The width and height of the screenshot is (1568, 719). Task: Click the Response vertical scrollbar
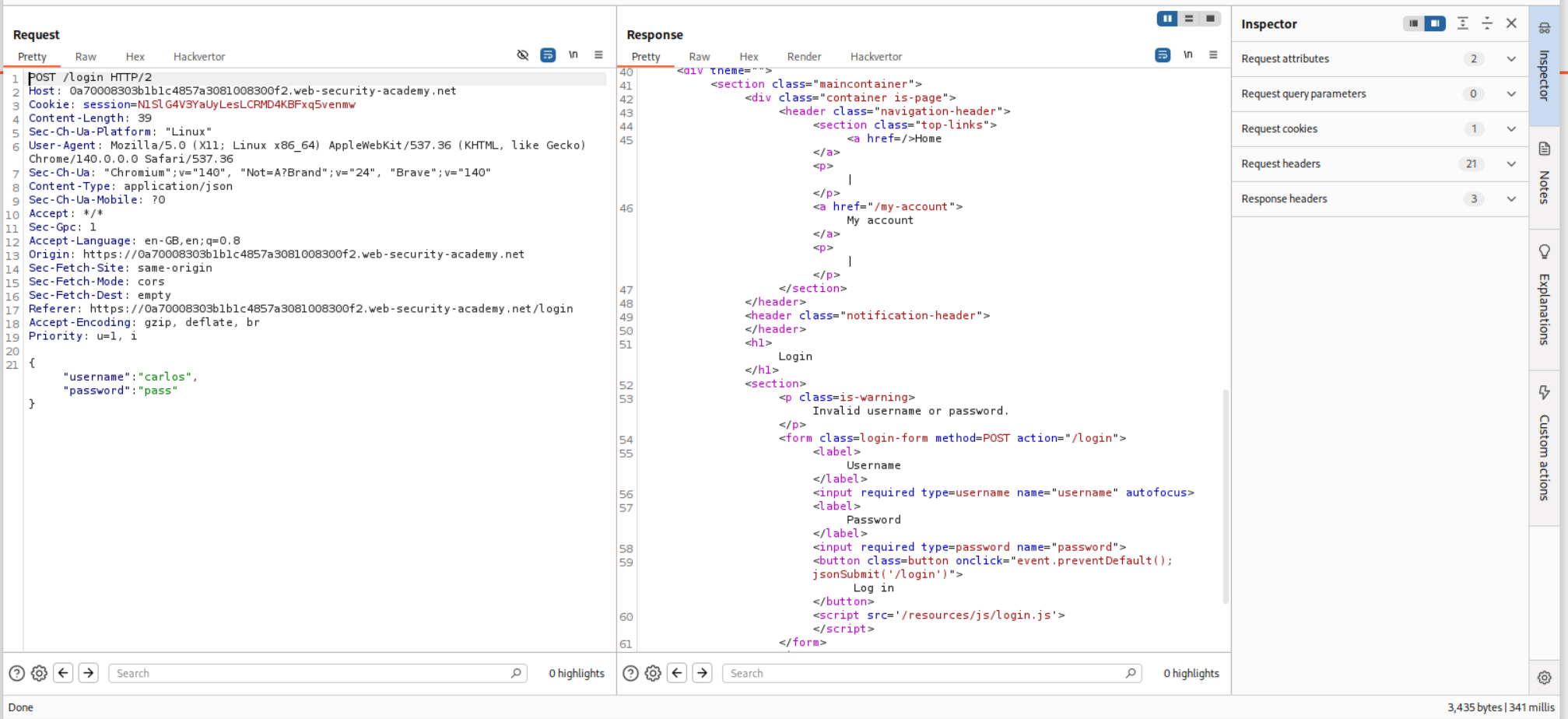1226,498
